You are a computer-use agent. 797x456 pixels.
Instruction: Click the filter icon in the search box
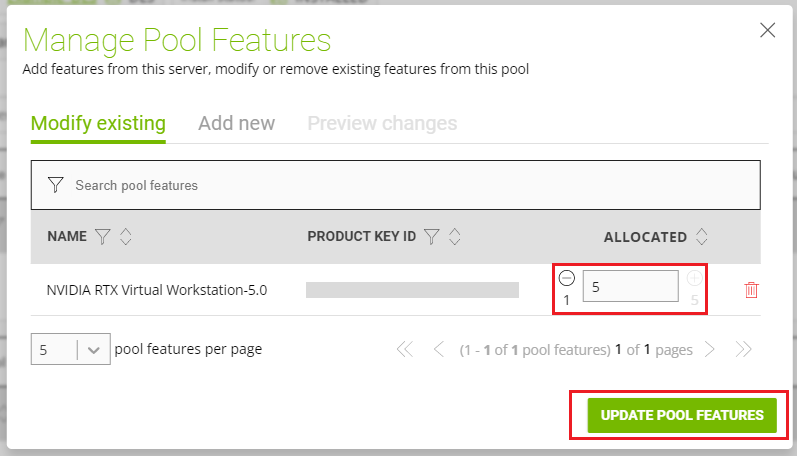point(56,185)
